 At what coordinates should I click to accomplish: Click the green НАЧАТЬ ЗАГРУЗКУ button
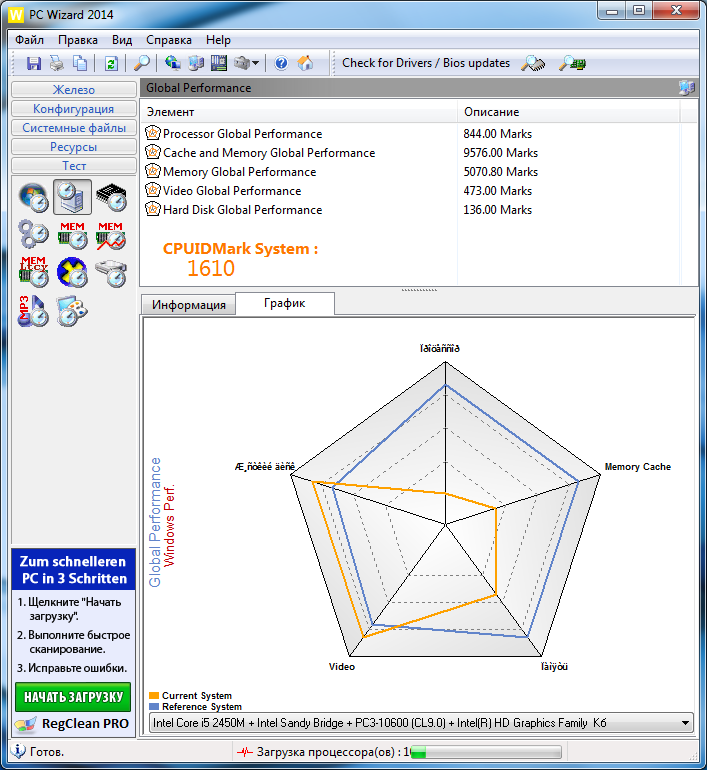point(73,697)
